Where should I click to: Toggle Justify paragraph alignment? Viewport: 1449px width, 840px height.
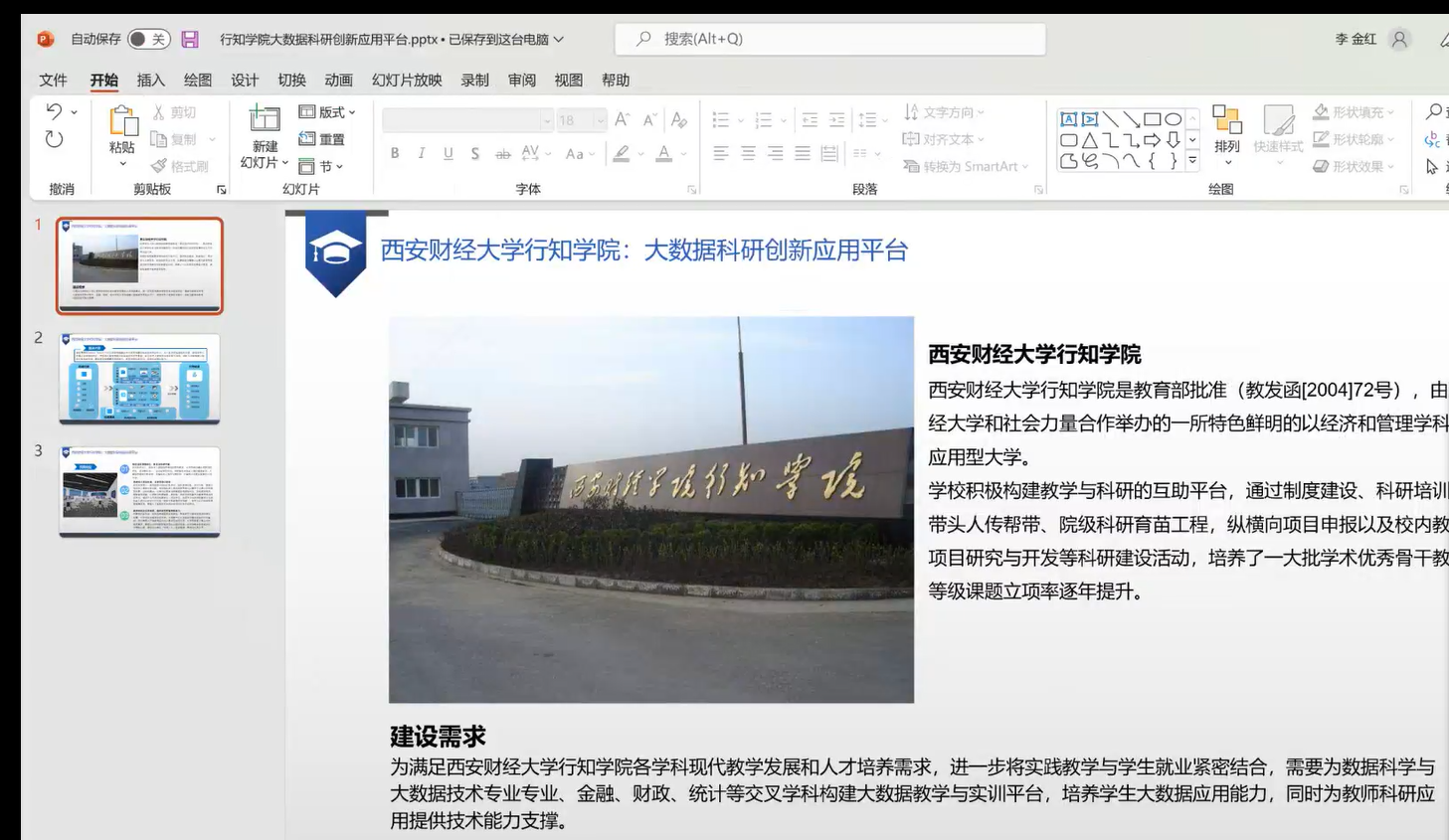pos(802,153)
